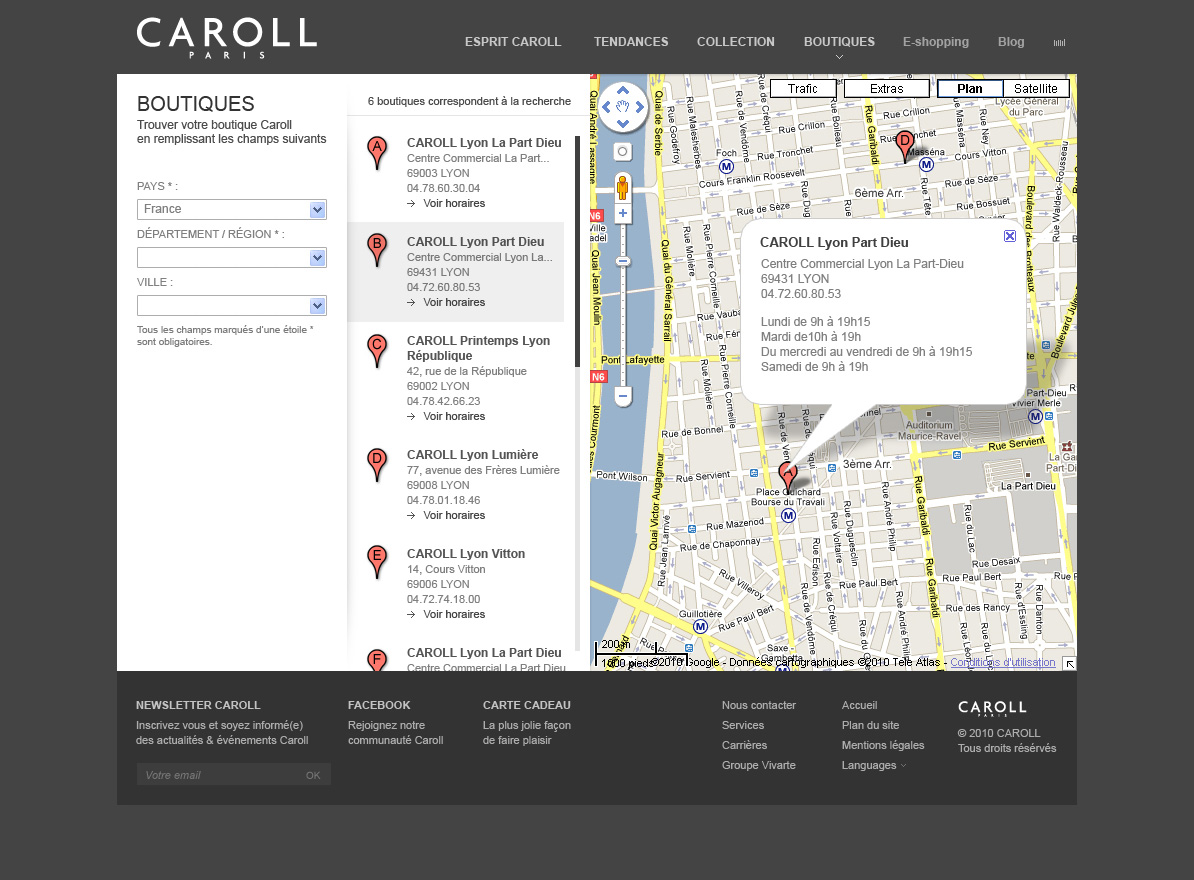
Task: Click the Foch metro station icon
Action: [726, 166]
